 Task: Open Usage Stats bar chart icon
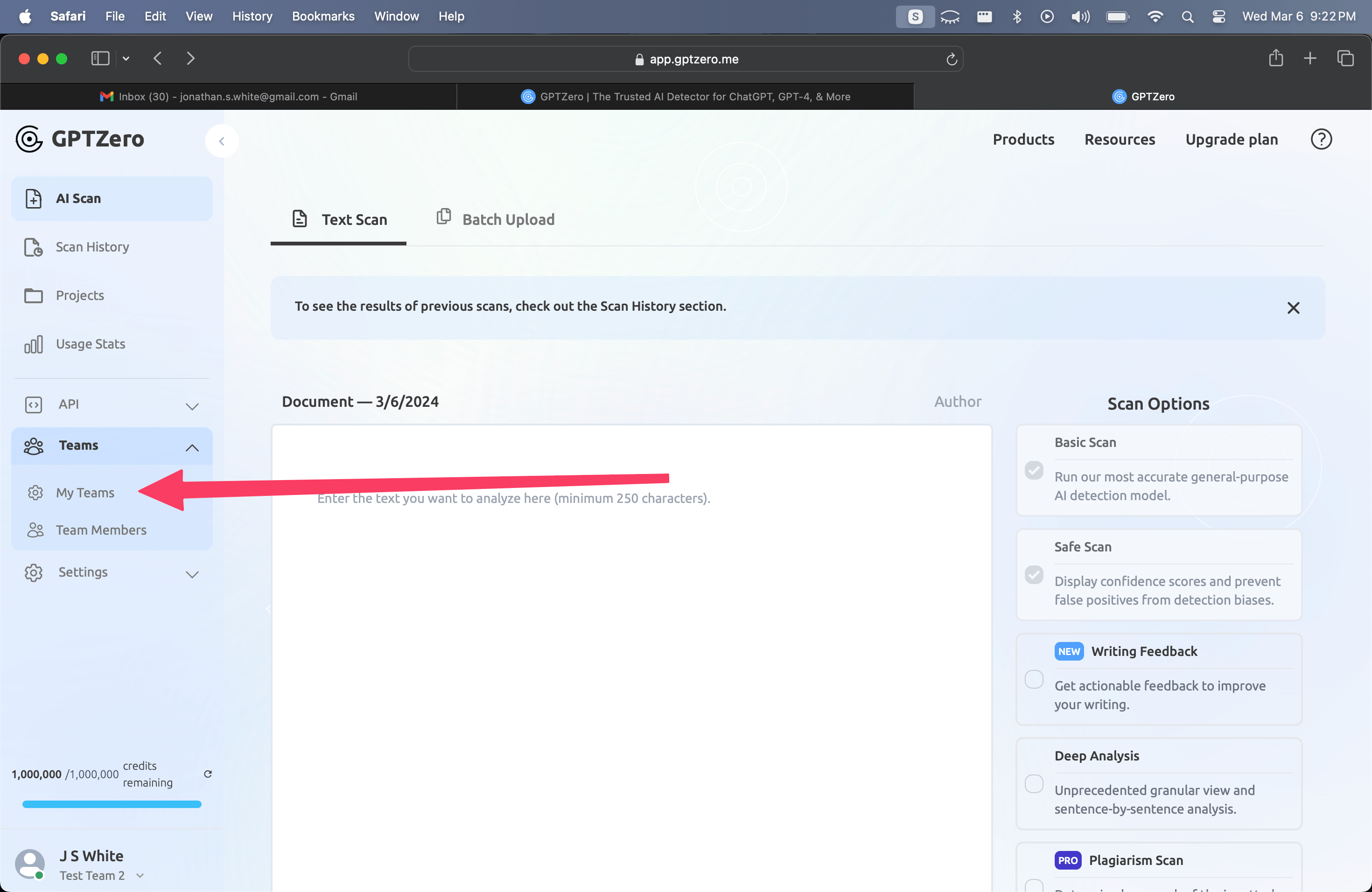tap(34, 344)
